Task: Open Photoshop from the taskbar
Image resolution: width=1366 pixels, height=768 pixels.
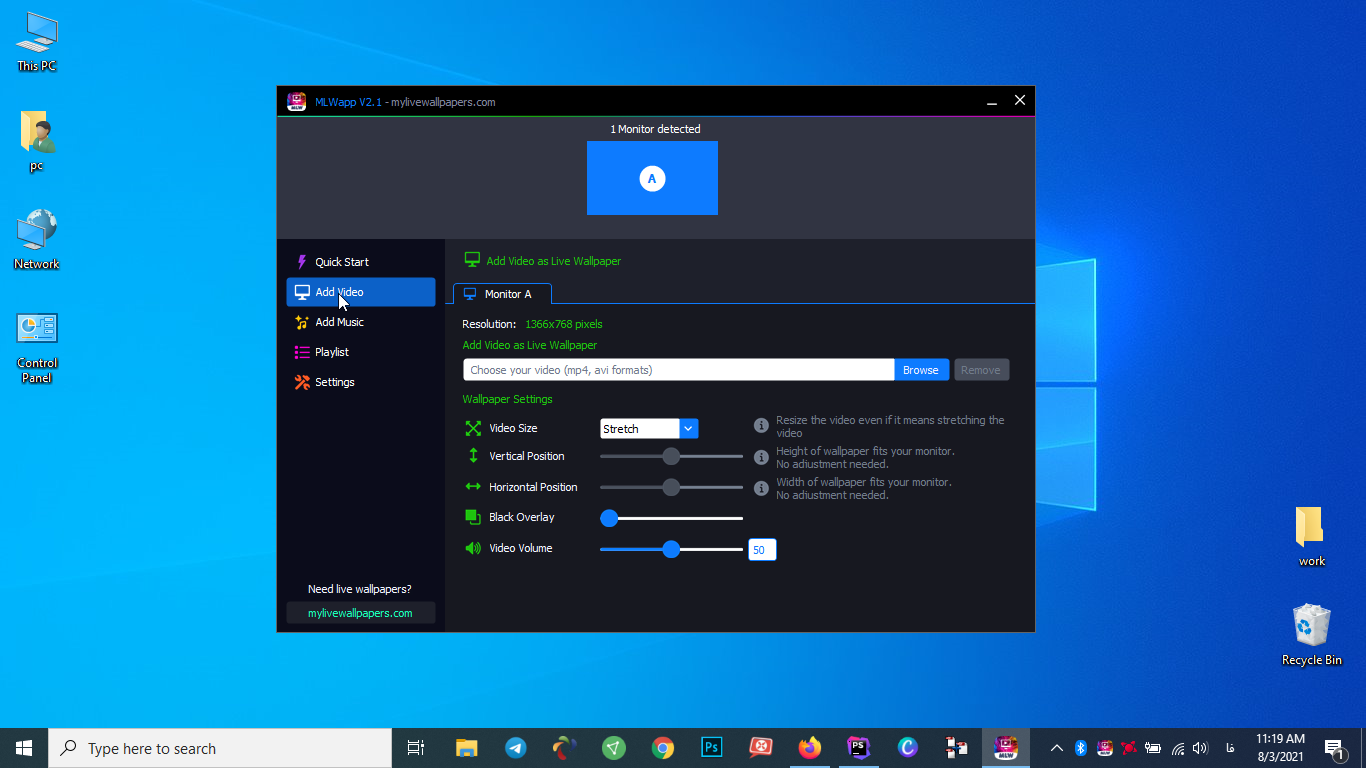Action: tap(712, 748)
